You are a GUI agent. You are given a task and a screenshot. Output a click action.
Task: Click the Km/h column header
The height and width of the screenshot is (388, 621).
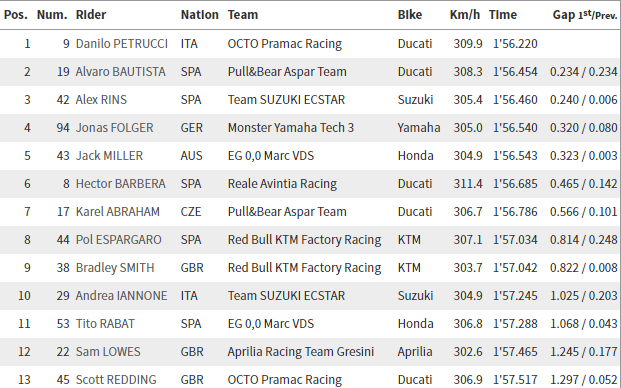coord(465,15)
